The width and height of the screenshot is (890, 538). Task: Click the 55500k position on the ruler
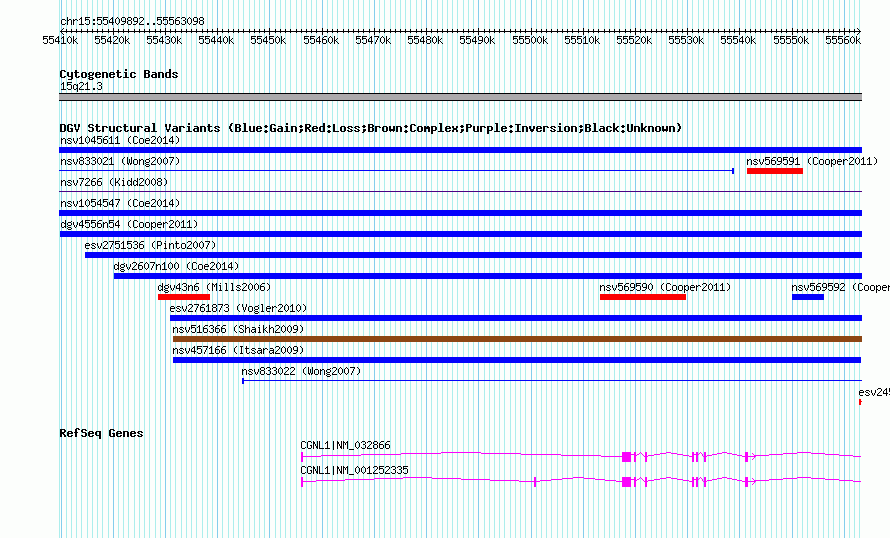(x=529, y=39)
